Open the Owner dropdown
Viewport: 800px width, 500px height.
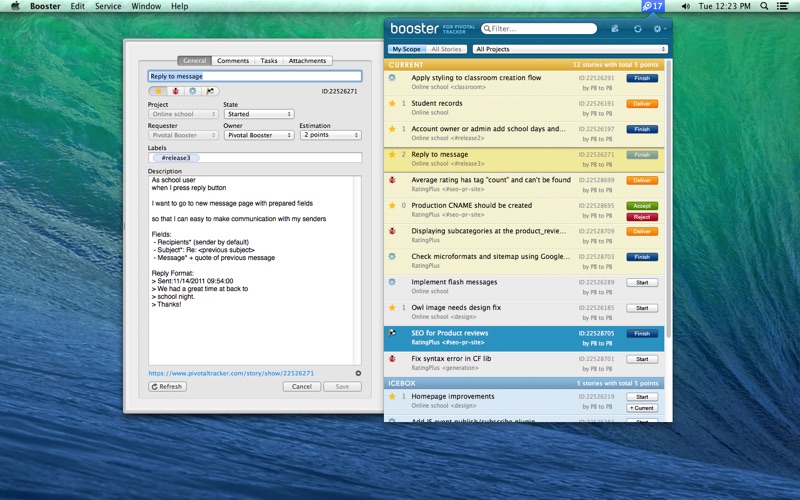259,135
